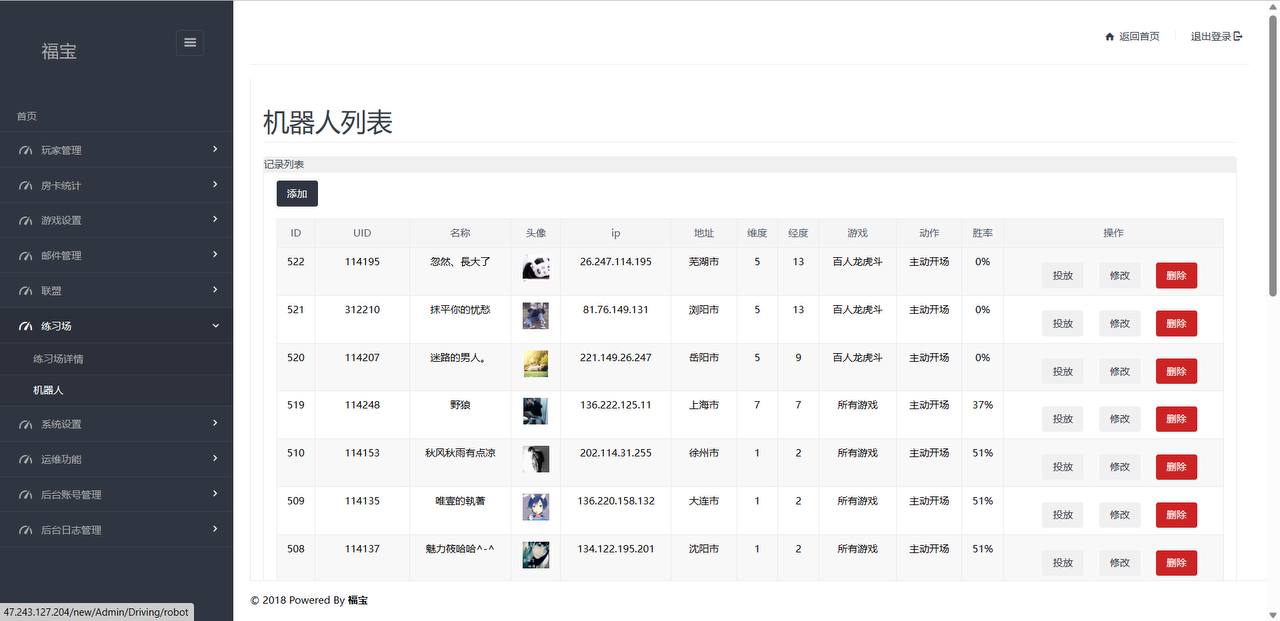
Task: Click the home icon beside 返回首页
Action: click(1109, 37)
